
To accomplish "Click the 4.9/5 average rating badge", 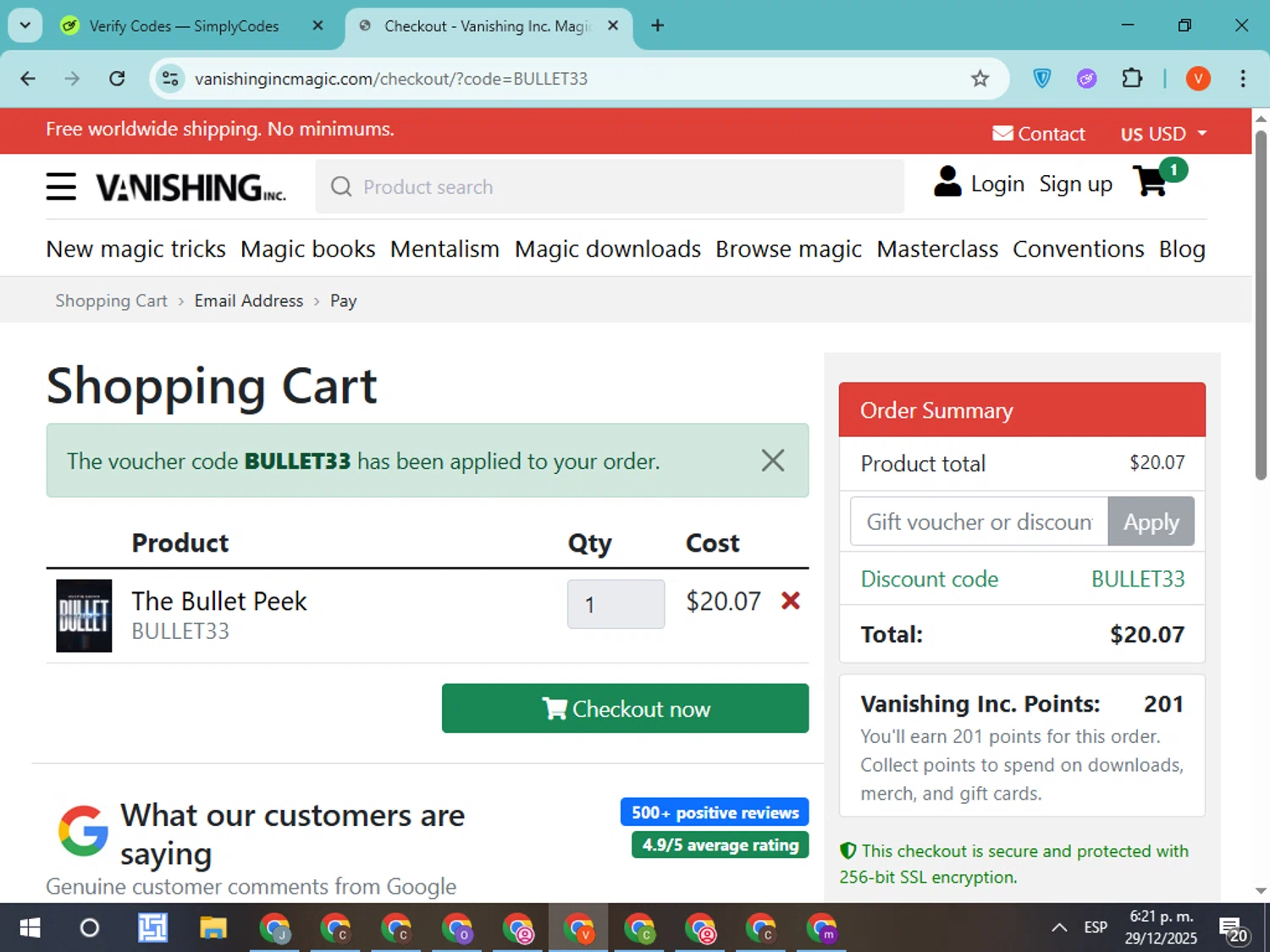I will pos(720,845).
